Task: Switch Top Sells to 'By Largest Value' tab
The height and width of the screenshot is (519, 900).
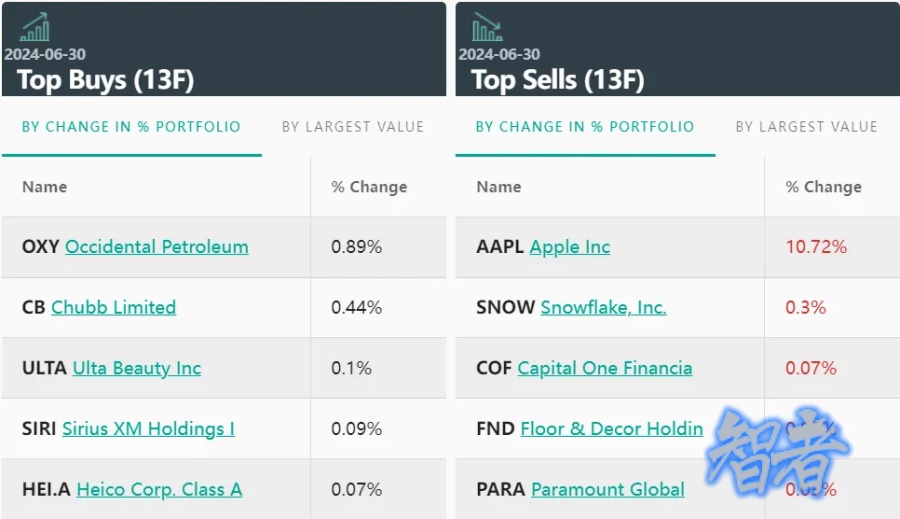Action: (x=806, y=127)
